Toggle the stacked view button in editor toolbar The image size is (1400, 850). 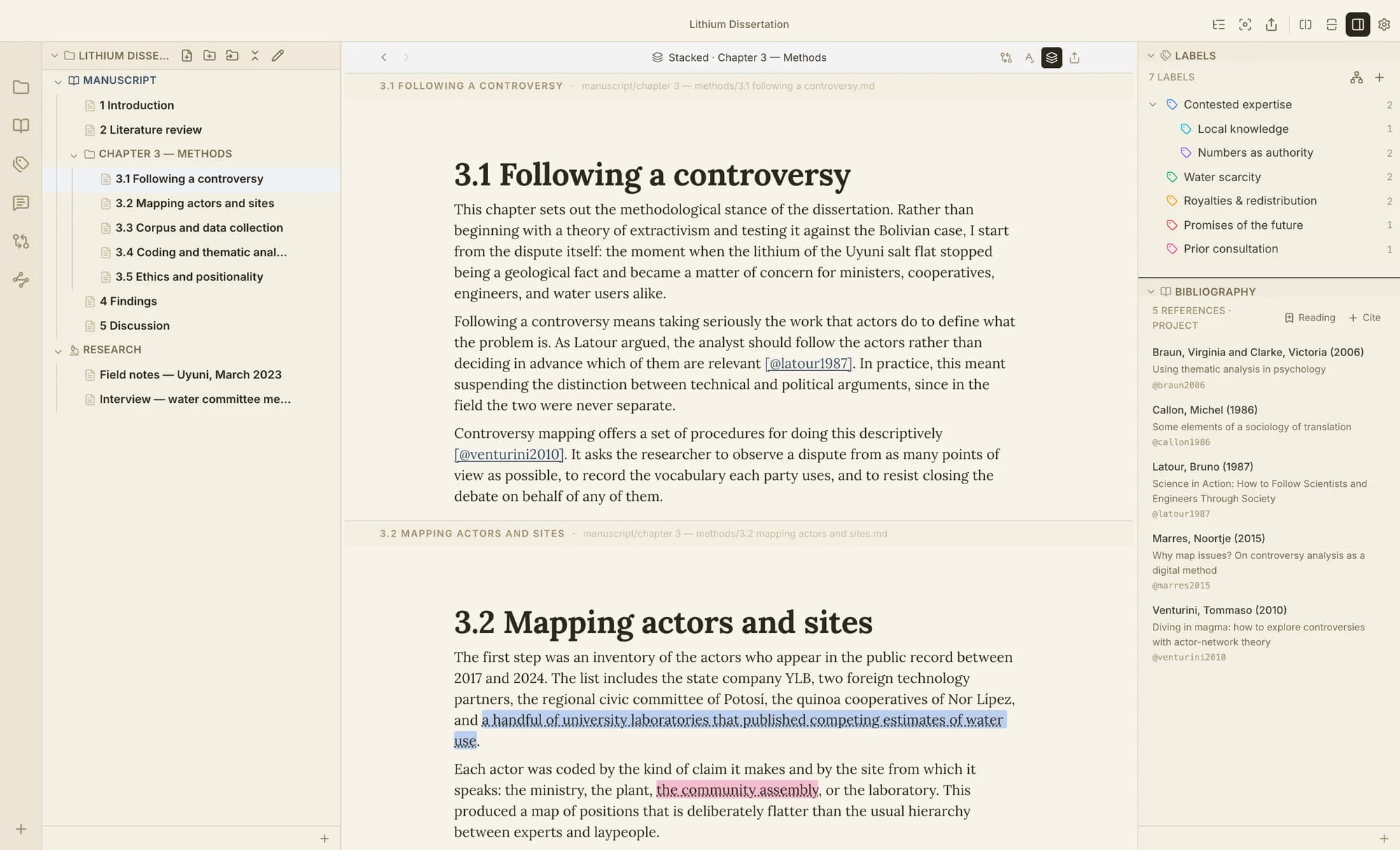pos(1051,57)
